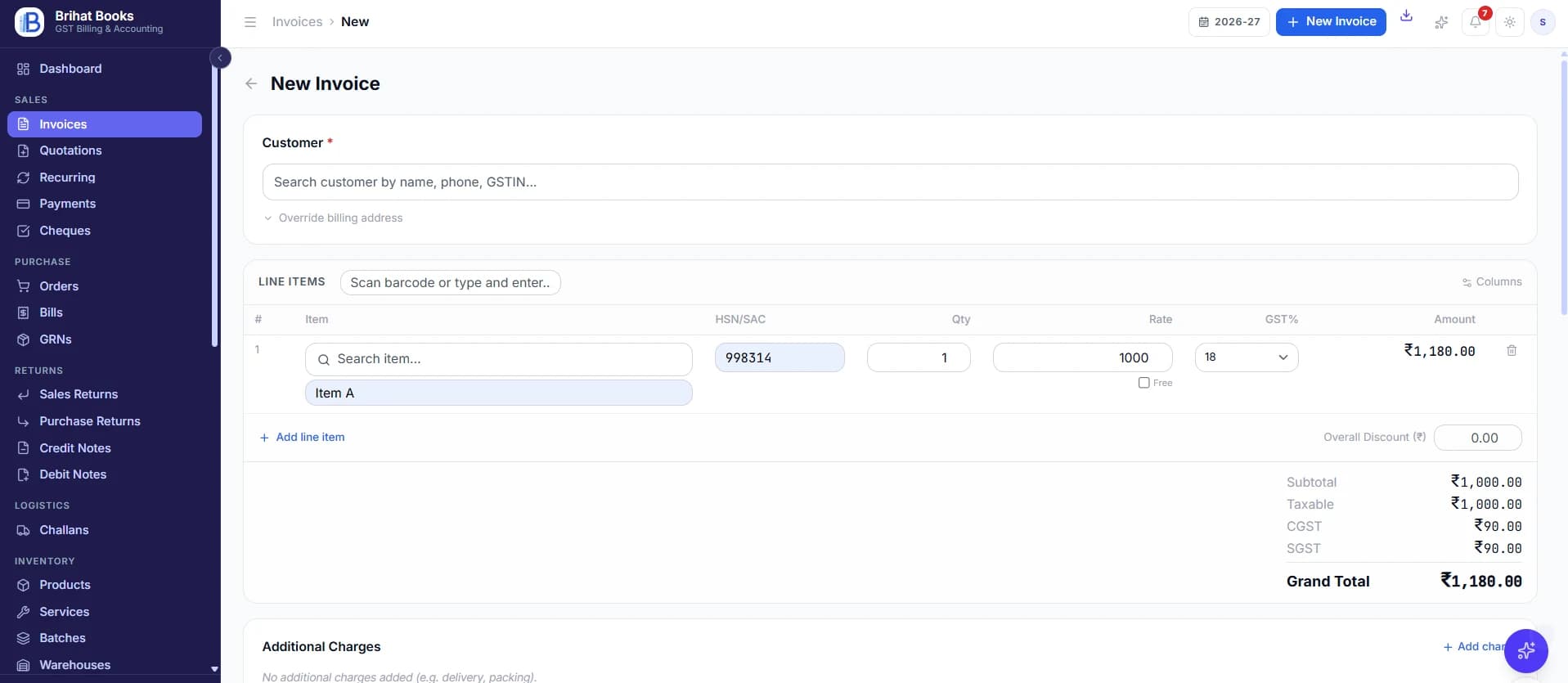Open the 2026-27 financial year selector
The image size is (1568, 683).
click(1229, 22)
